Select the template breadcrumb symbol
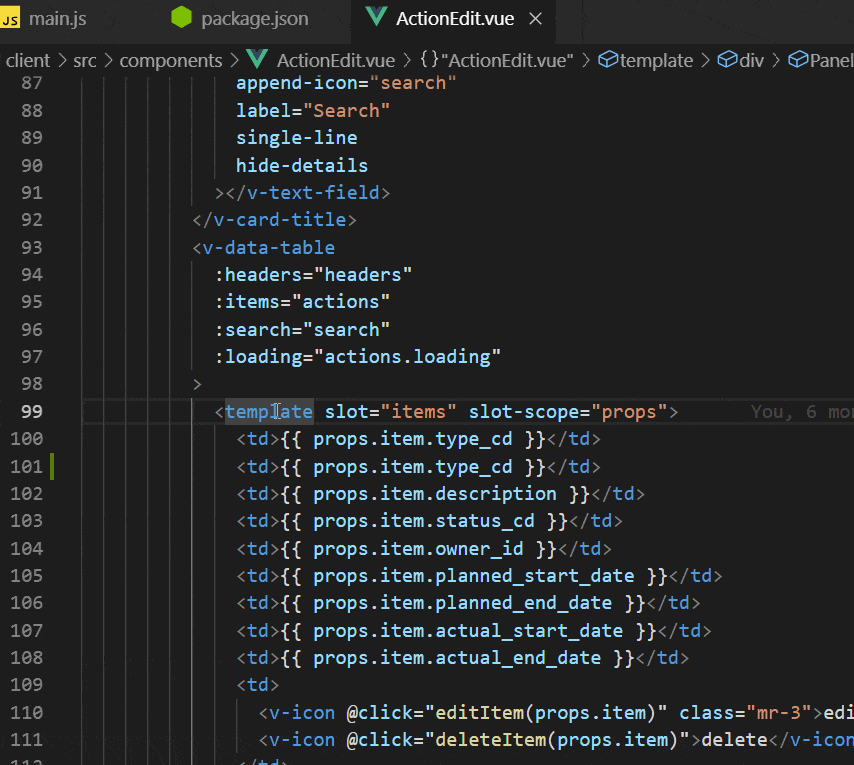The width and height of the screenshot is (854, 765). 656,61
